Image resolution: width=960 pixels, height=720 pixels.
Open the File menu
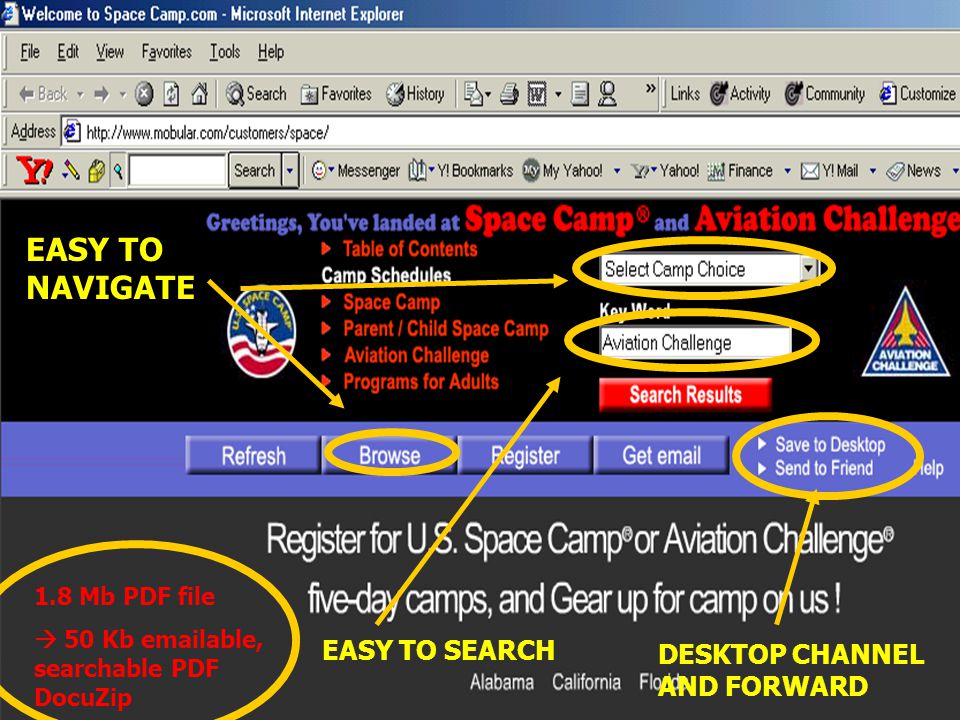30,52
